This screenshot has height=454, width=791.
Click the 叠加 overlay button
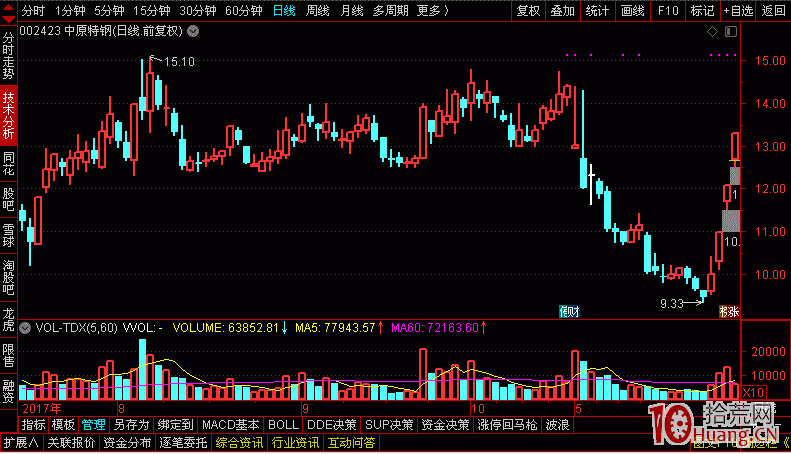pos(562,11)
